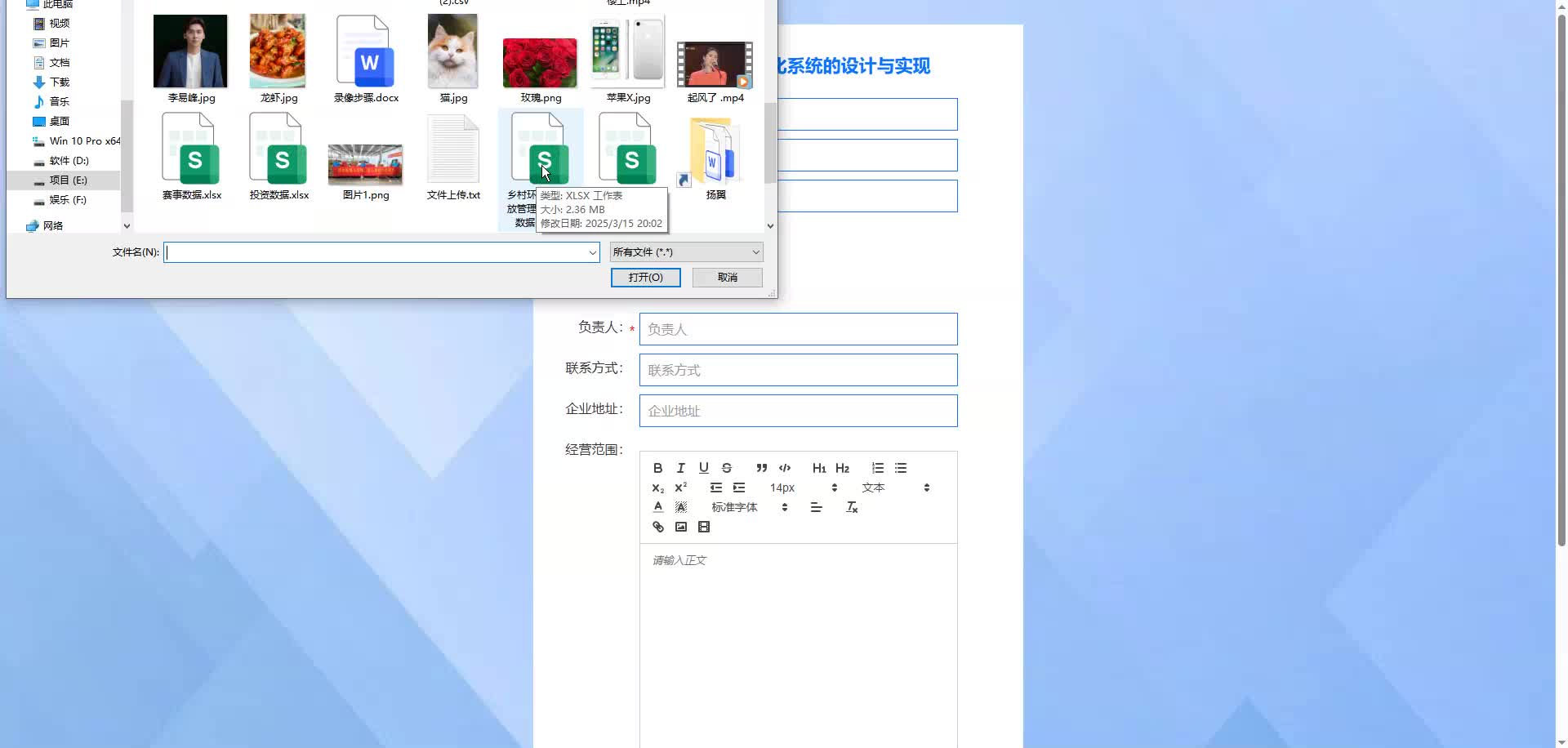
Task: Select 文档 in the navigation pane
Action: pyautogui.click(x=59, y=63)
